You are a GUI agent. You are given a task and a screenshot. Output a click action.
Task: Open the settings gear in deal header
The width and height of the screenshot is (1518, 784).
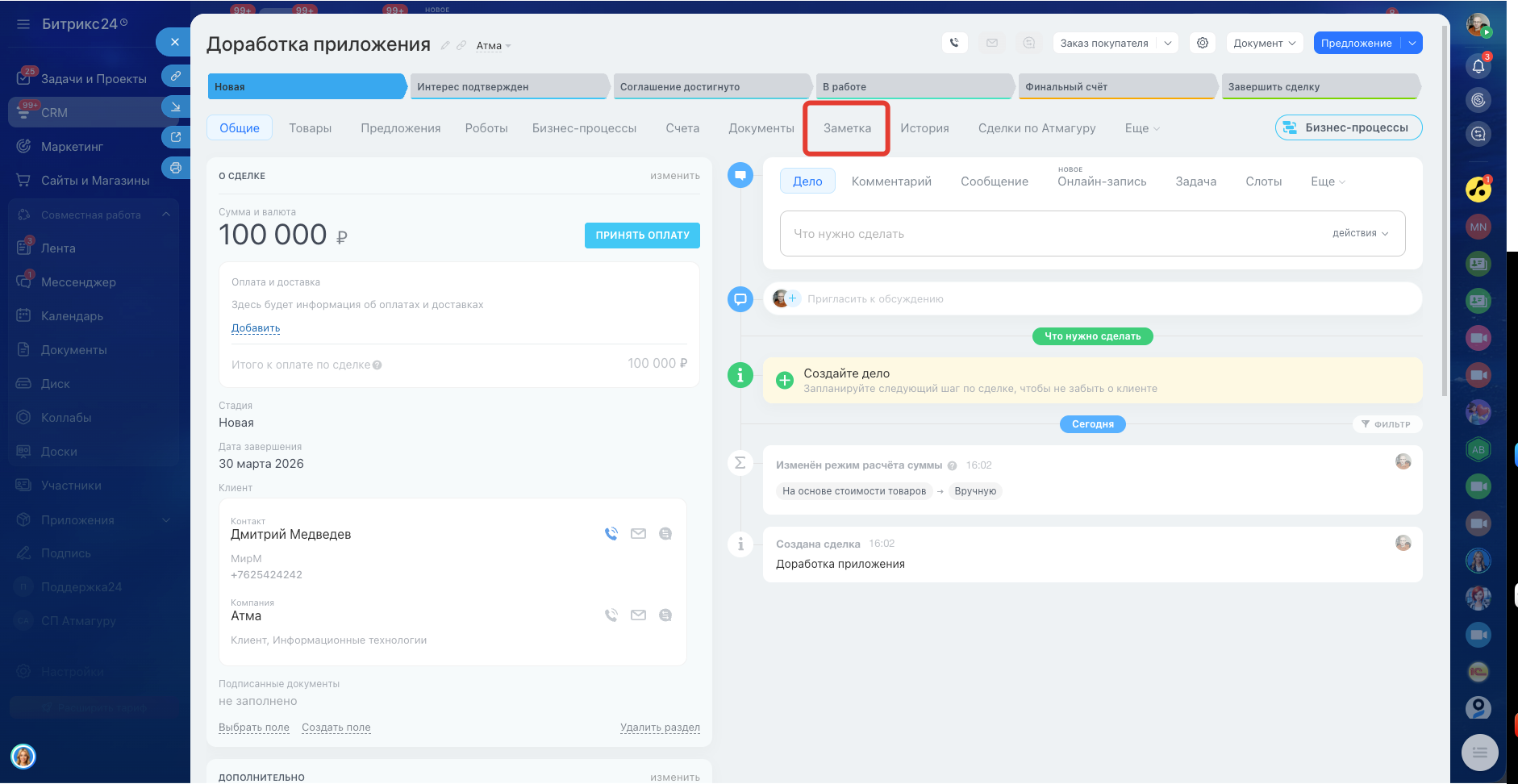(1202, 43)
